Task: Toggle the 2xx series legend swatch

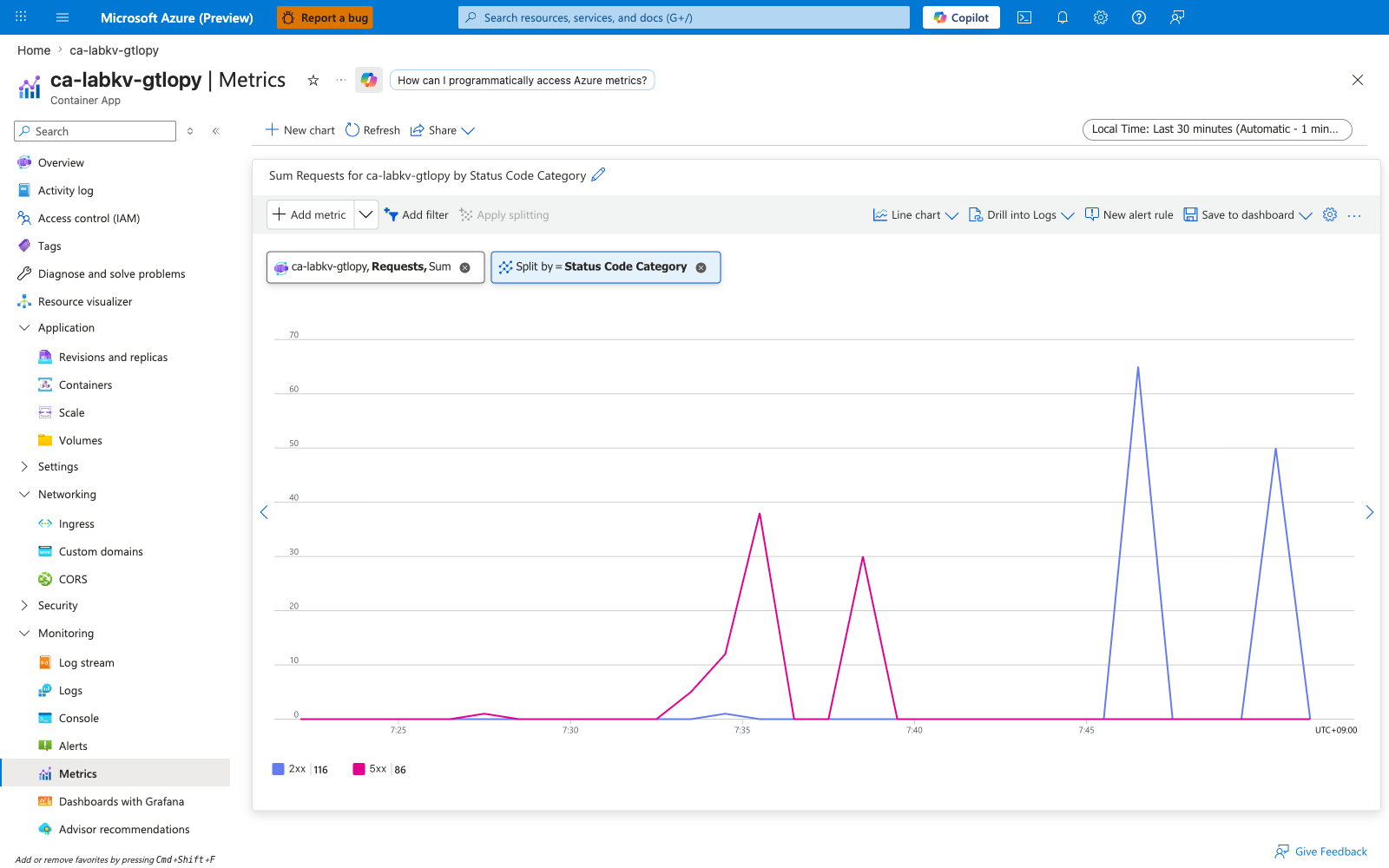Action: (x=278, y=769)
